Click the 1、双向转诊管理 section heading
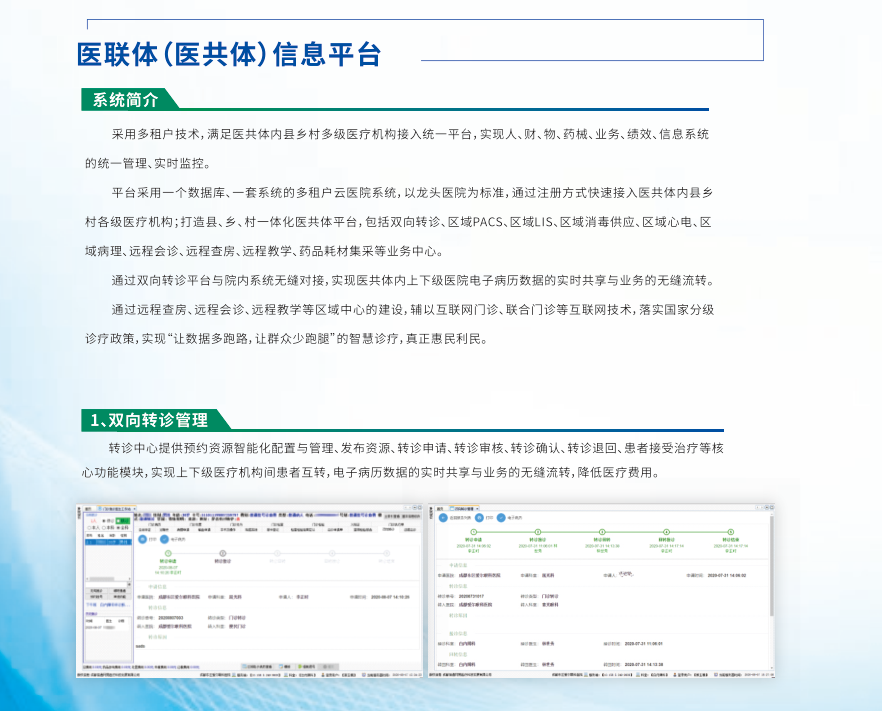Screen dimensions: 882x711 click(x=148, y=420)
